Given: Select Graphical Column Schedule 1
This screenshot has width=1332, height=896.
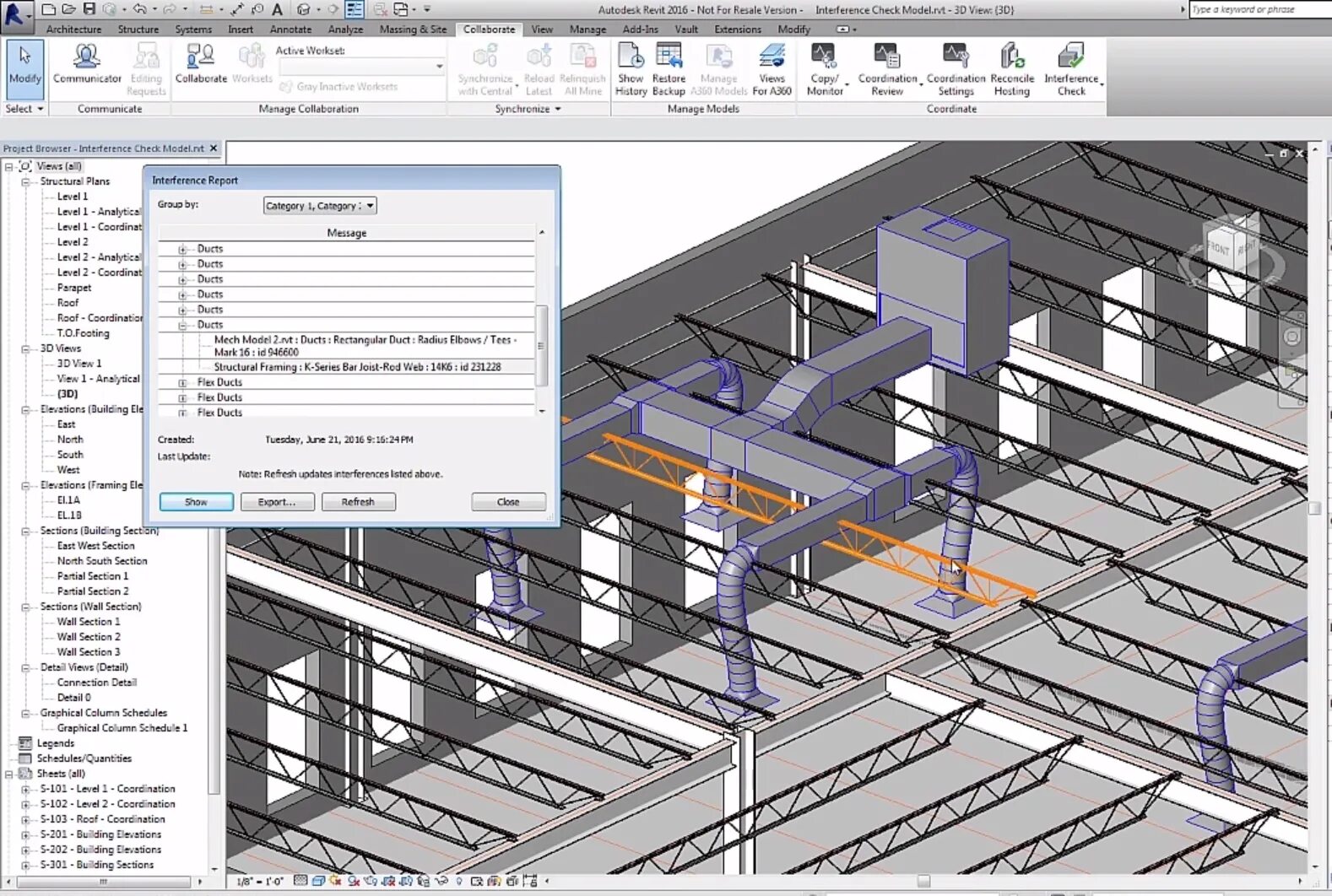Looking at the screenshot, I should click(x=122, y=728).
